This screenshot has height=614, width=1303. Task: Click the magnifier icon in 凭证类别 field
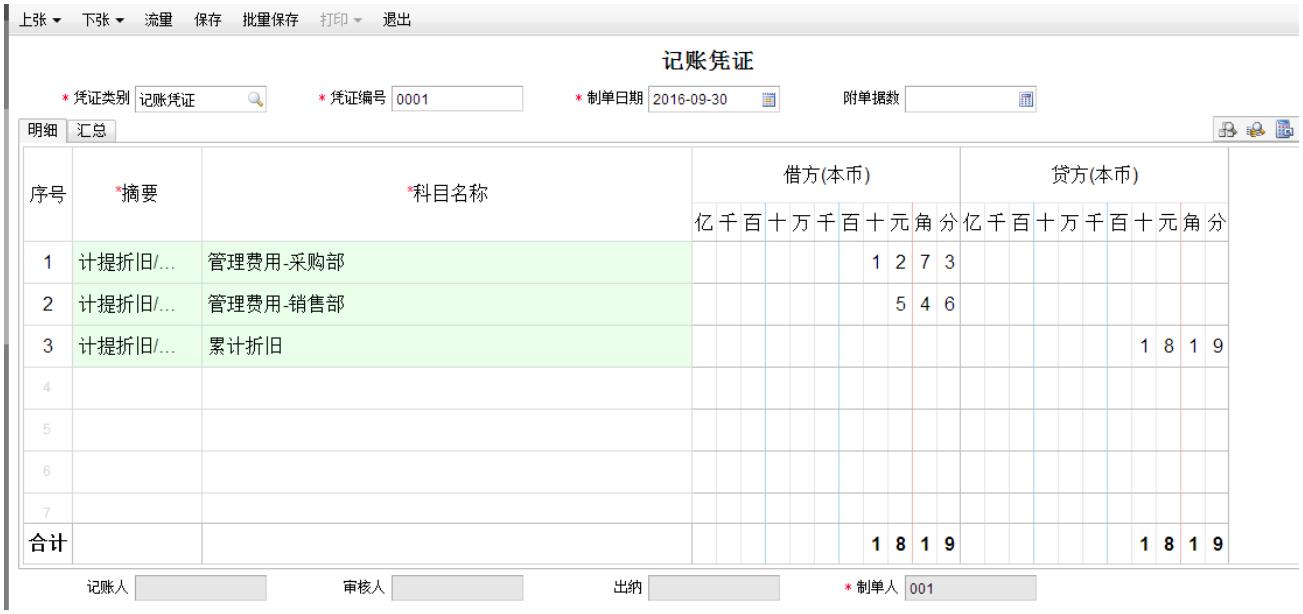pos(257,99)
